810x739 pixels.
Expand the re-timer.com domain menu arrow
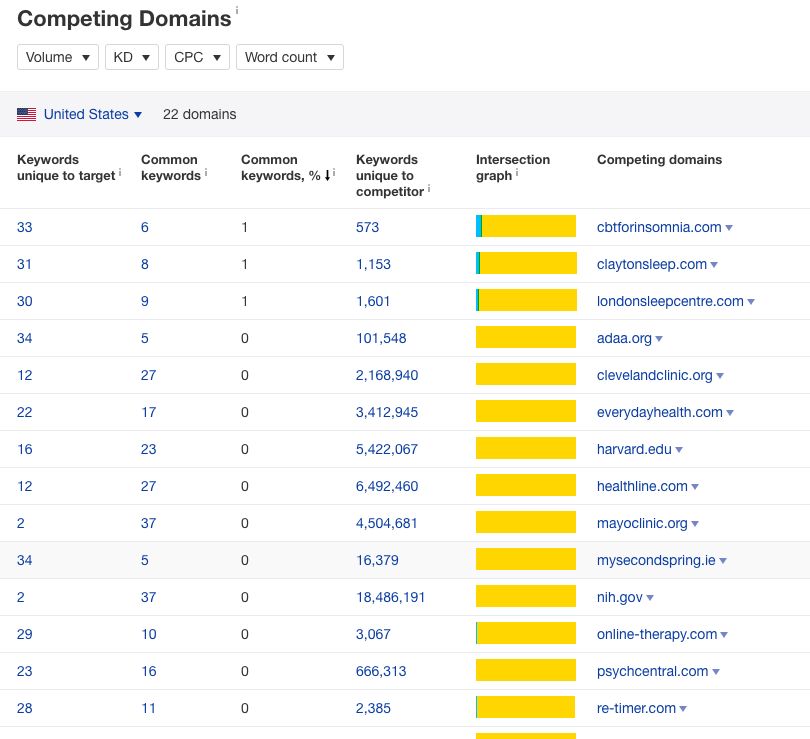(683, 709)
